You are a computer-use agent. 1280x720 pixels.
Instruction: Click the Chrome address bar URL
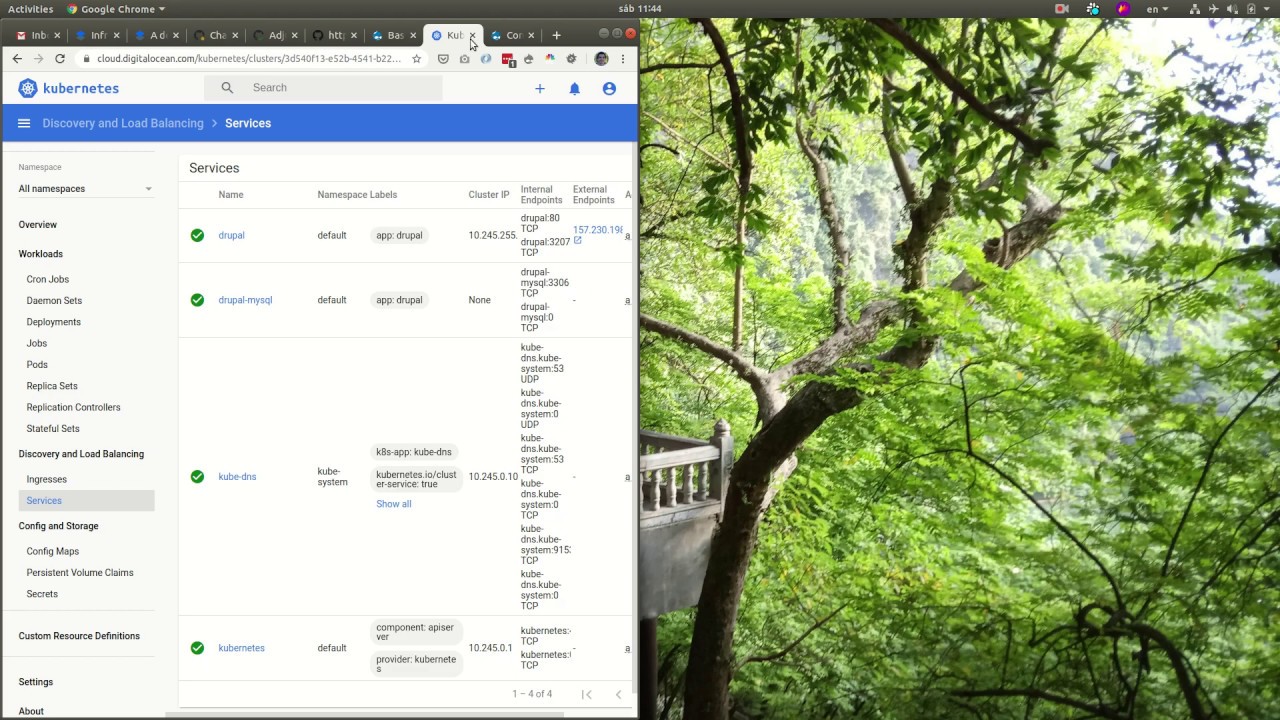249,59
